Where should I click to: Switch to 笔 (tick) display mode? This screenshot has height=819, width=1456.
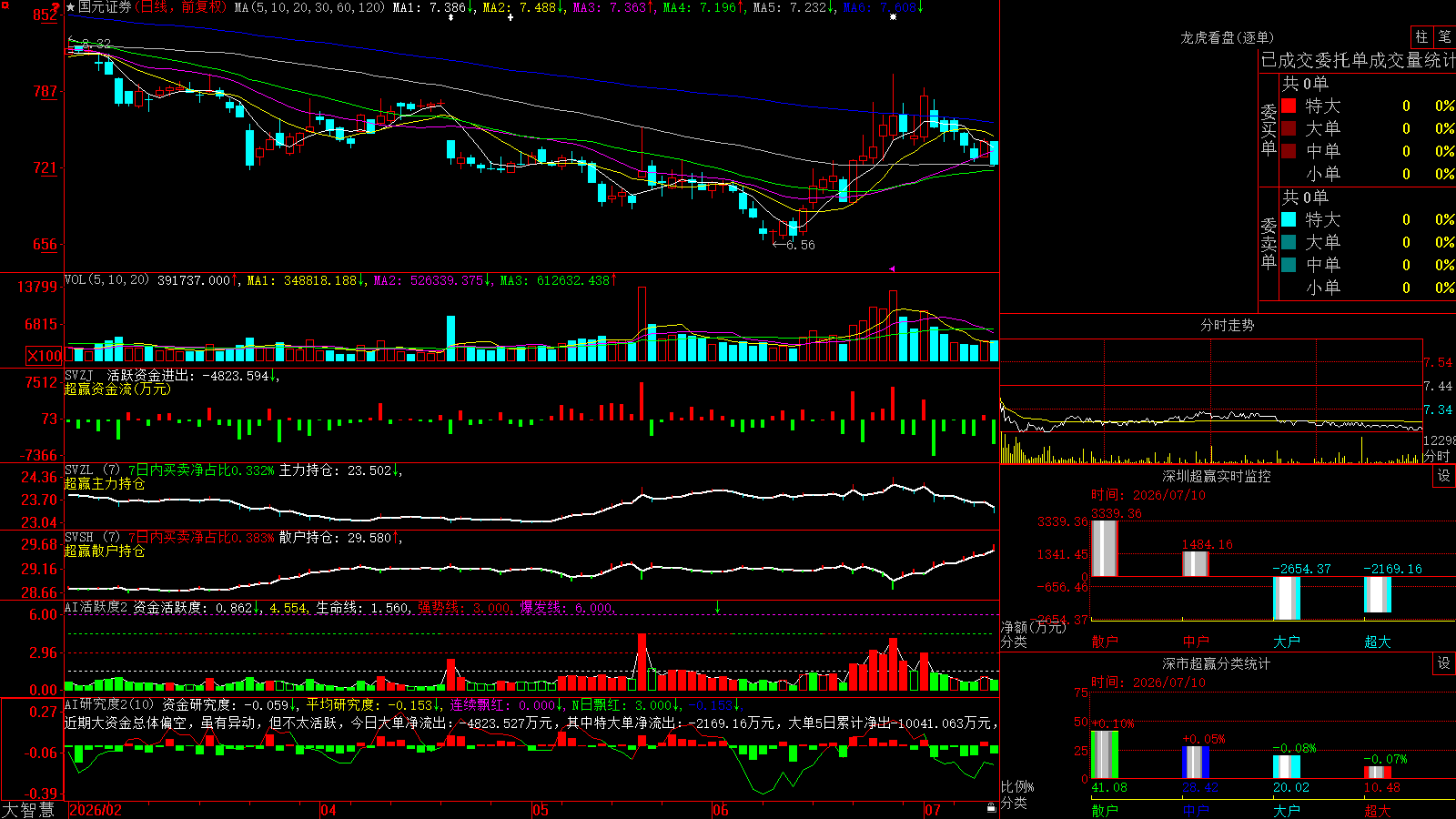pyautogui.click(x=1444, y=36)
